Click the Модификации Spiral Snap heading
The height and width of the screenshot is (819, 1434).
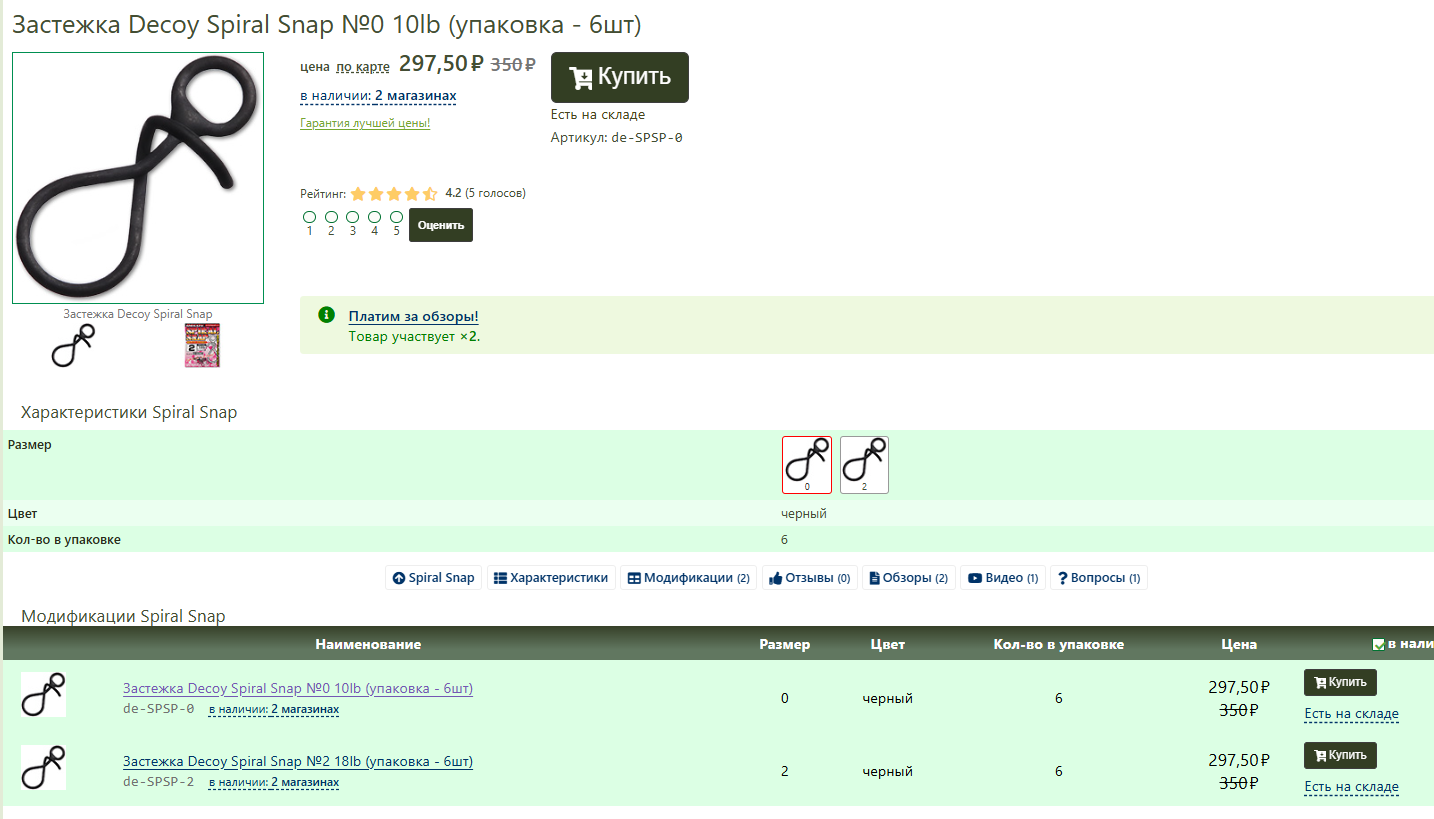tap(123, 616)
